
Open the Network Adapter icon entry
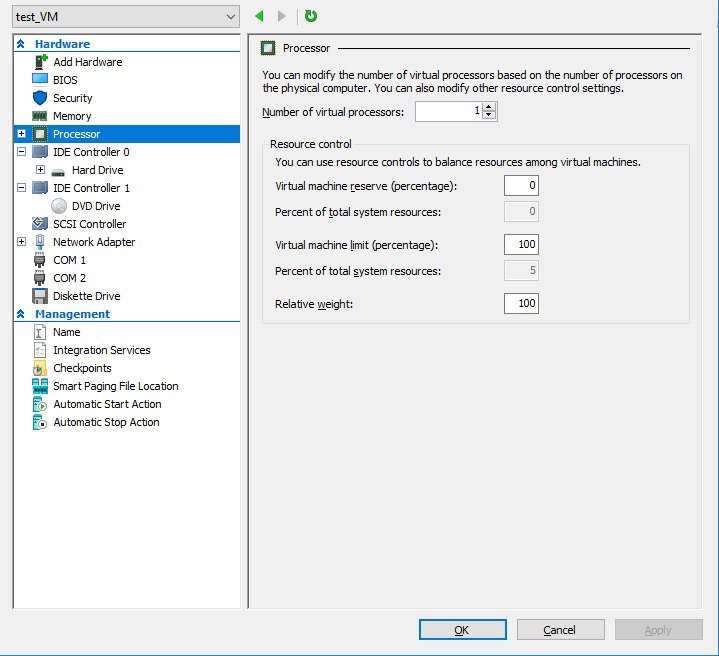pos(40,242)
